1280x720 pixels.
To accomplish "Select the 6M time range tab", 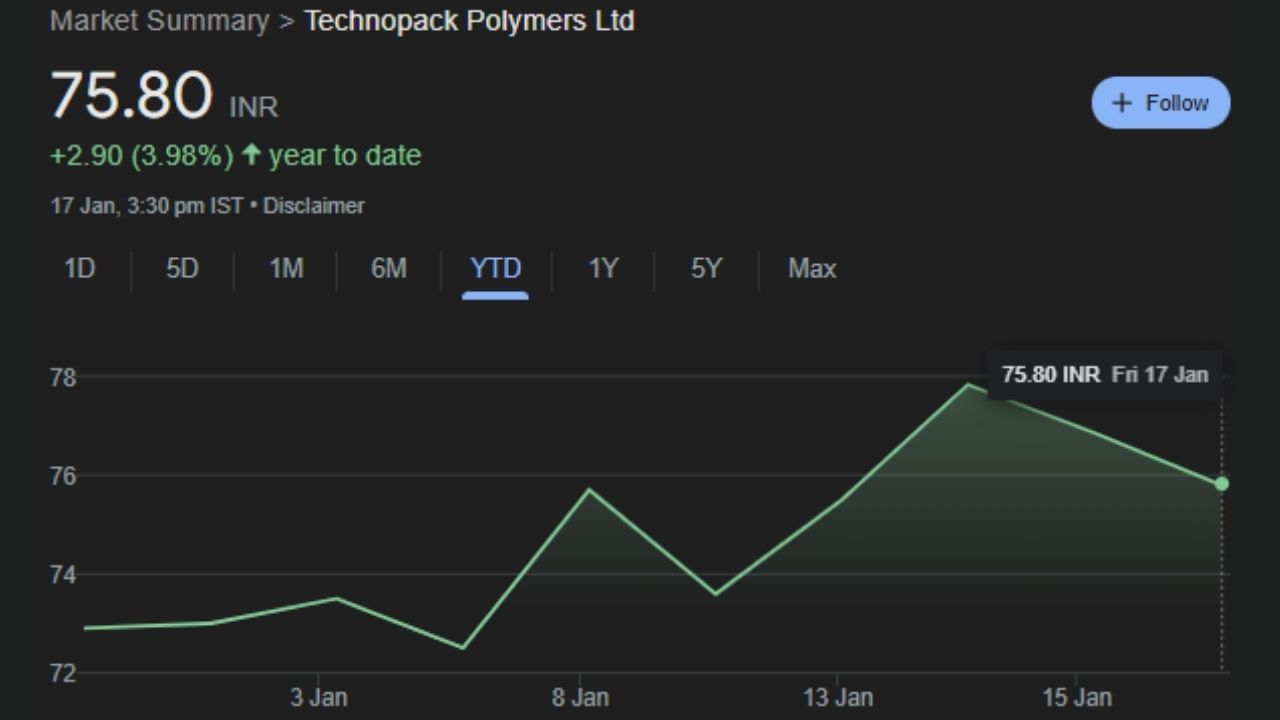I will pyautogui.click(x=389, y=268).
